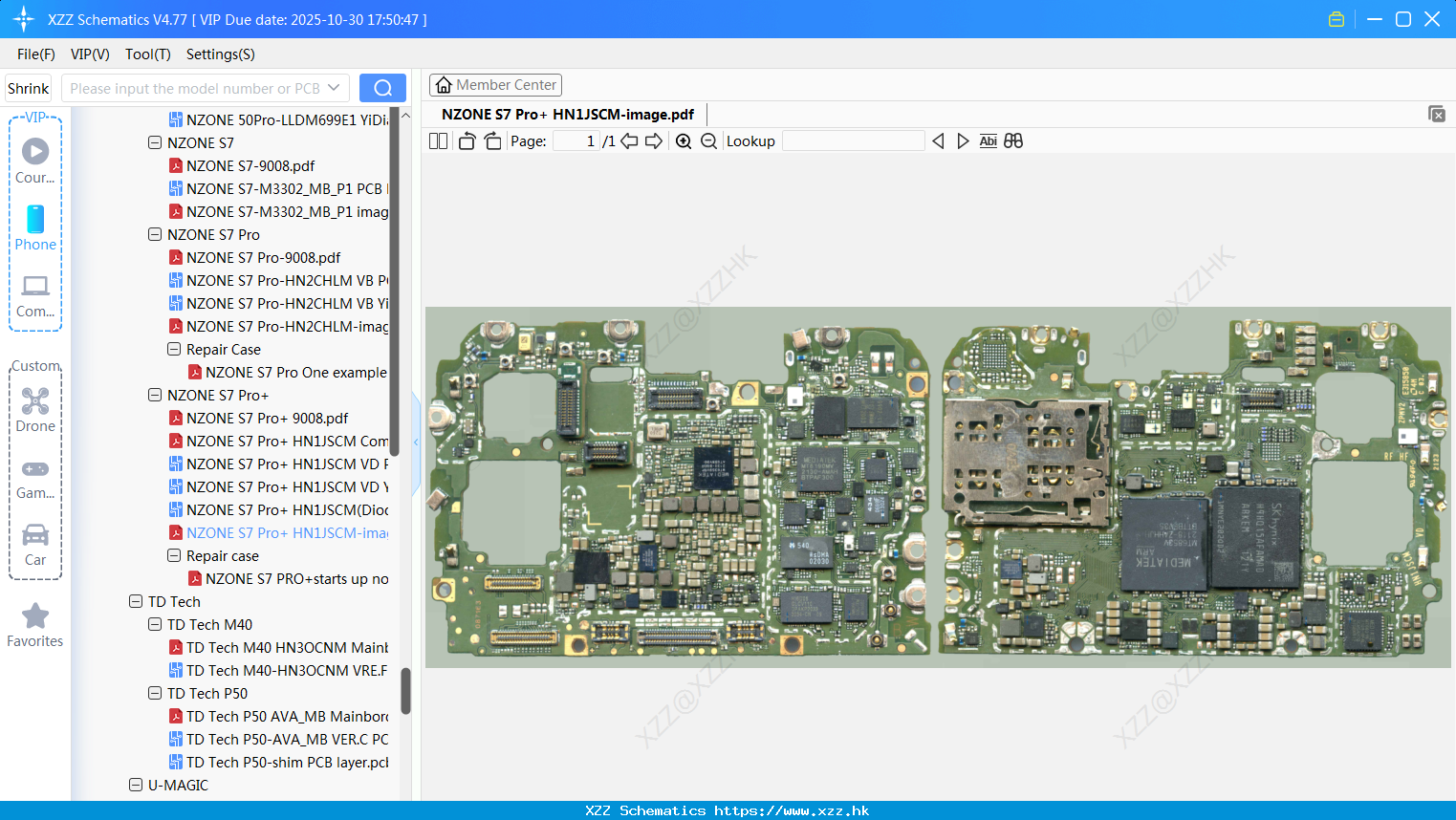The width and height of the screenshot is (1456, 820).
Task: Open TD Tech P50 AVA_MB Mainboard pdf
Action: coord(279,717)
